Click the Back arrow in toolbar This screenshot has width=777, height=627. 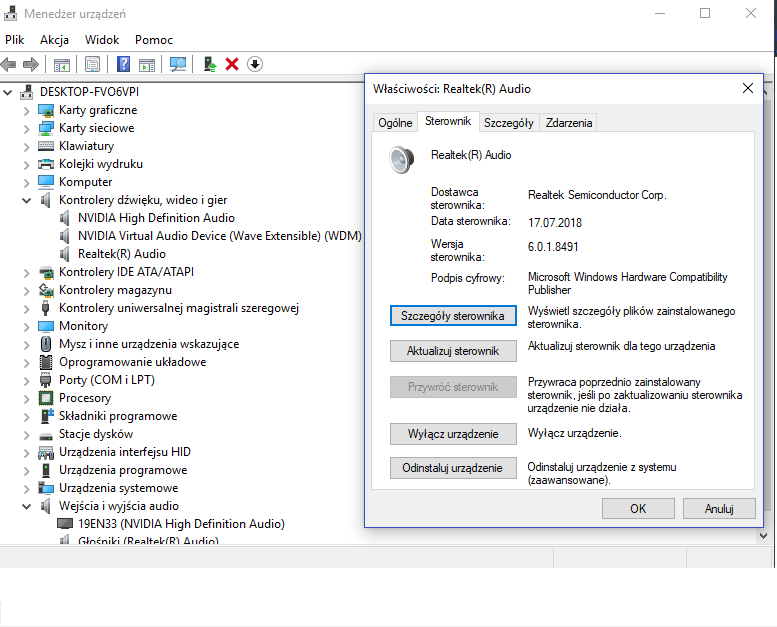point(8,64)
